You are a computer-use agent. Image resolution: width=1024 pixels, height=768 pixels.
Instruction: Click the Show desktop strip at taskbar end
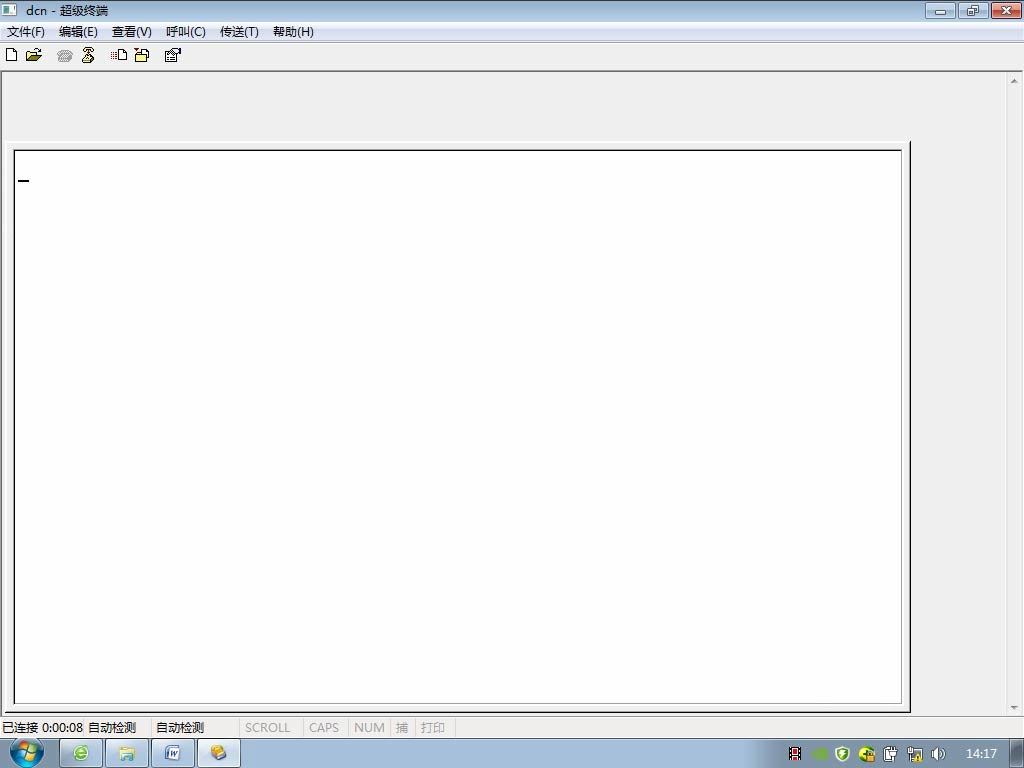click(1017, 753)
